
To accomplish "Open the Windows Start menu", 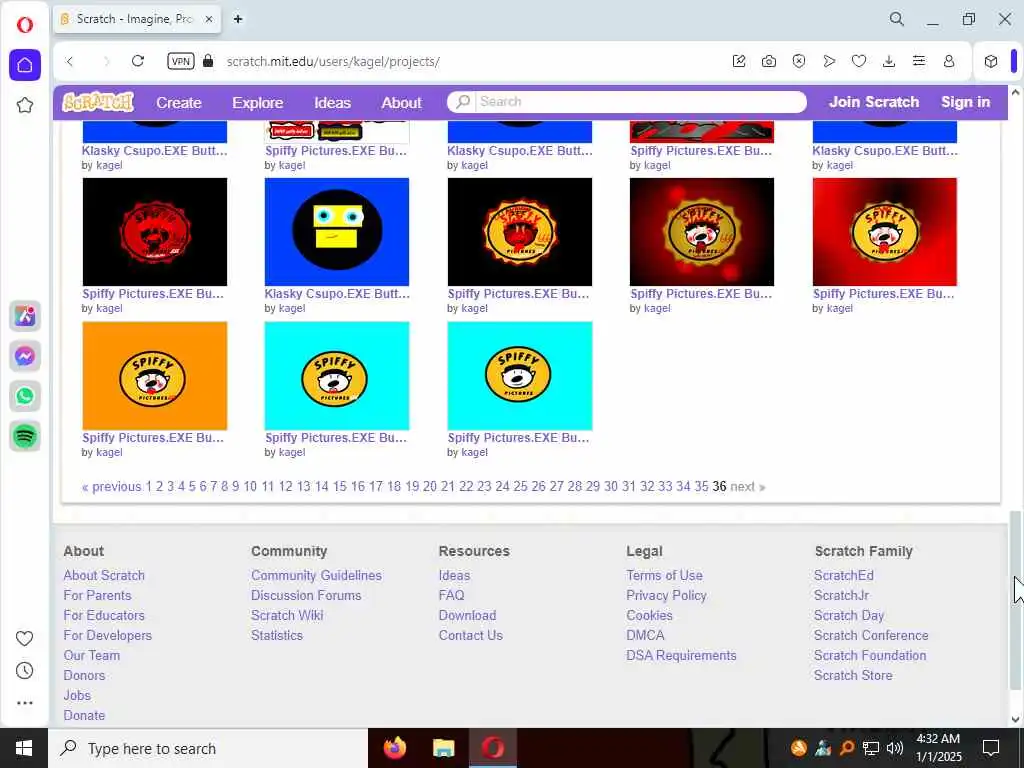I will [x=24, y=748].
